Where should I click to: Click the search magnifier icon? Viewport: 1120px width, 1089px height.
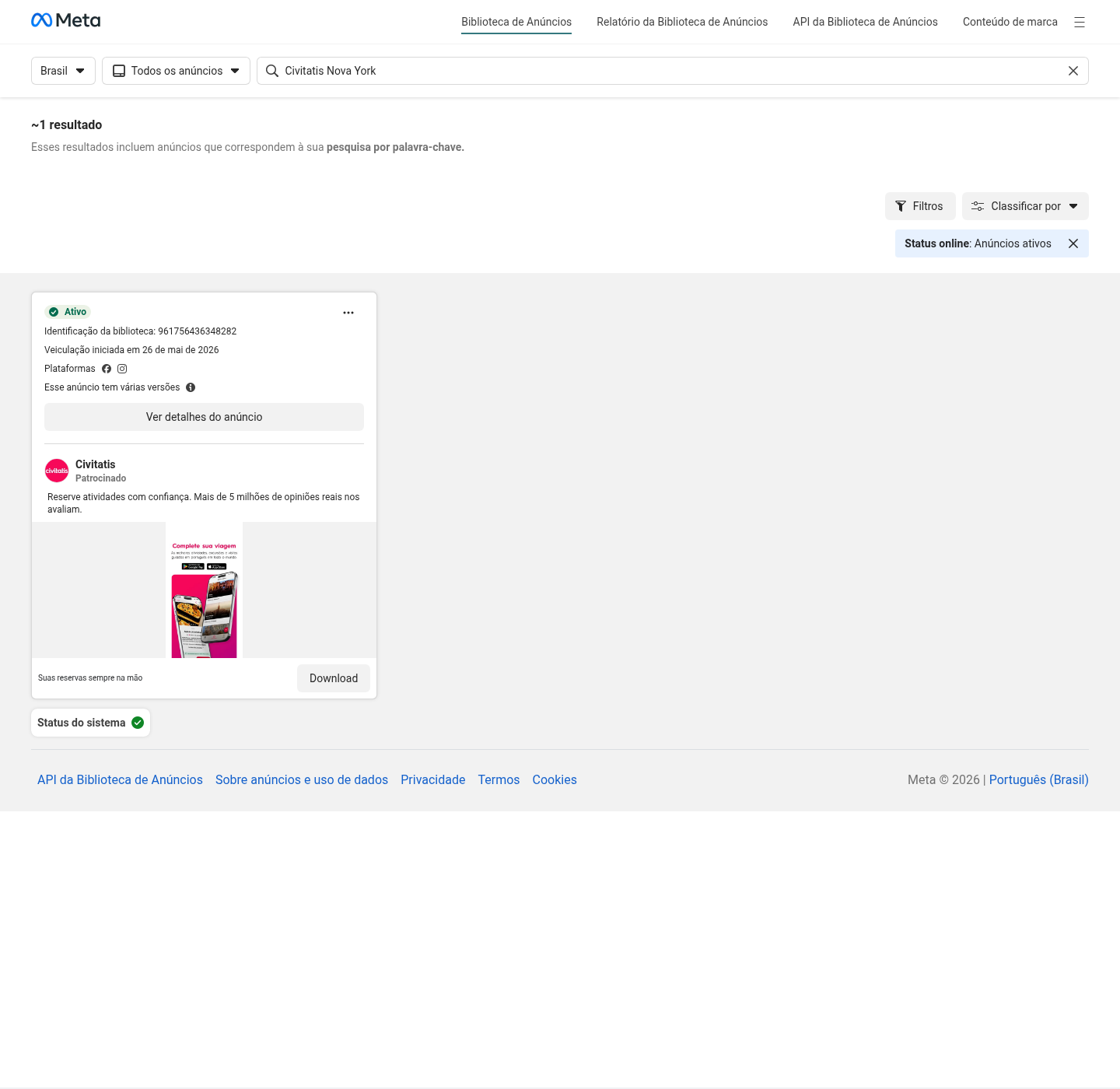(272, 71)
